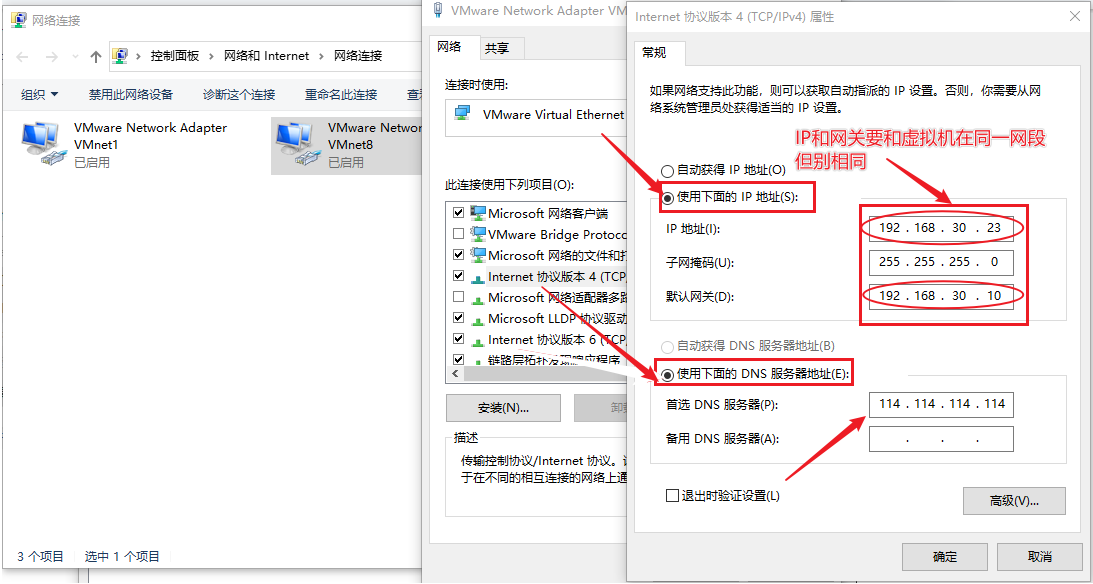Click the VMware Virtual Ethernet adapter icon
1093x584 pixels.
(463, 114)
